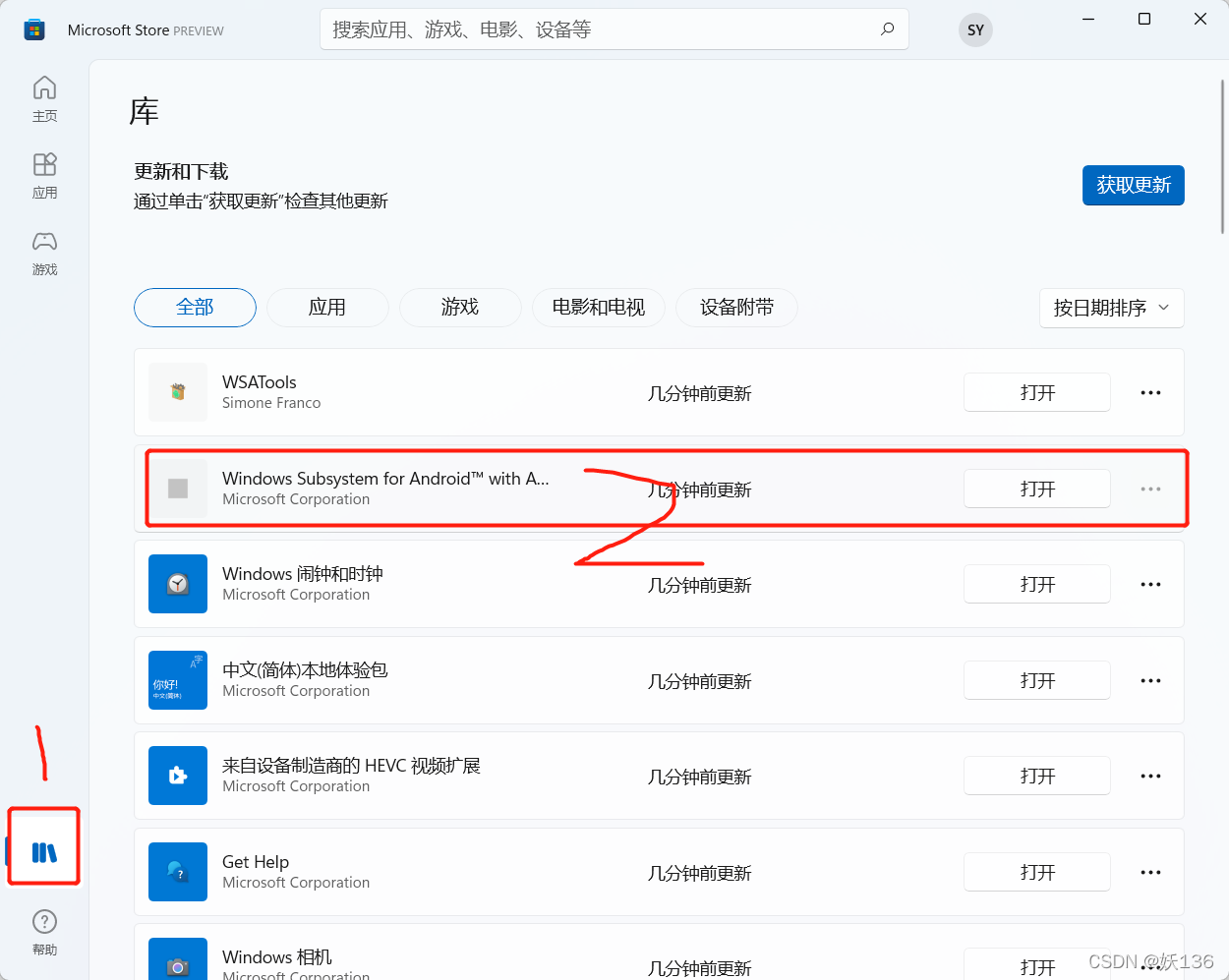Click the Windows Subsystem for Android placeholder icon

click(178, 489)
